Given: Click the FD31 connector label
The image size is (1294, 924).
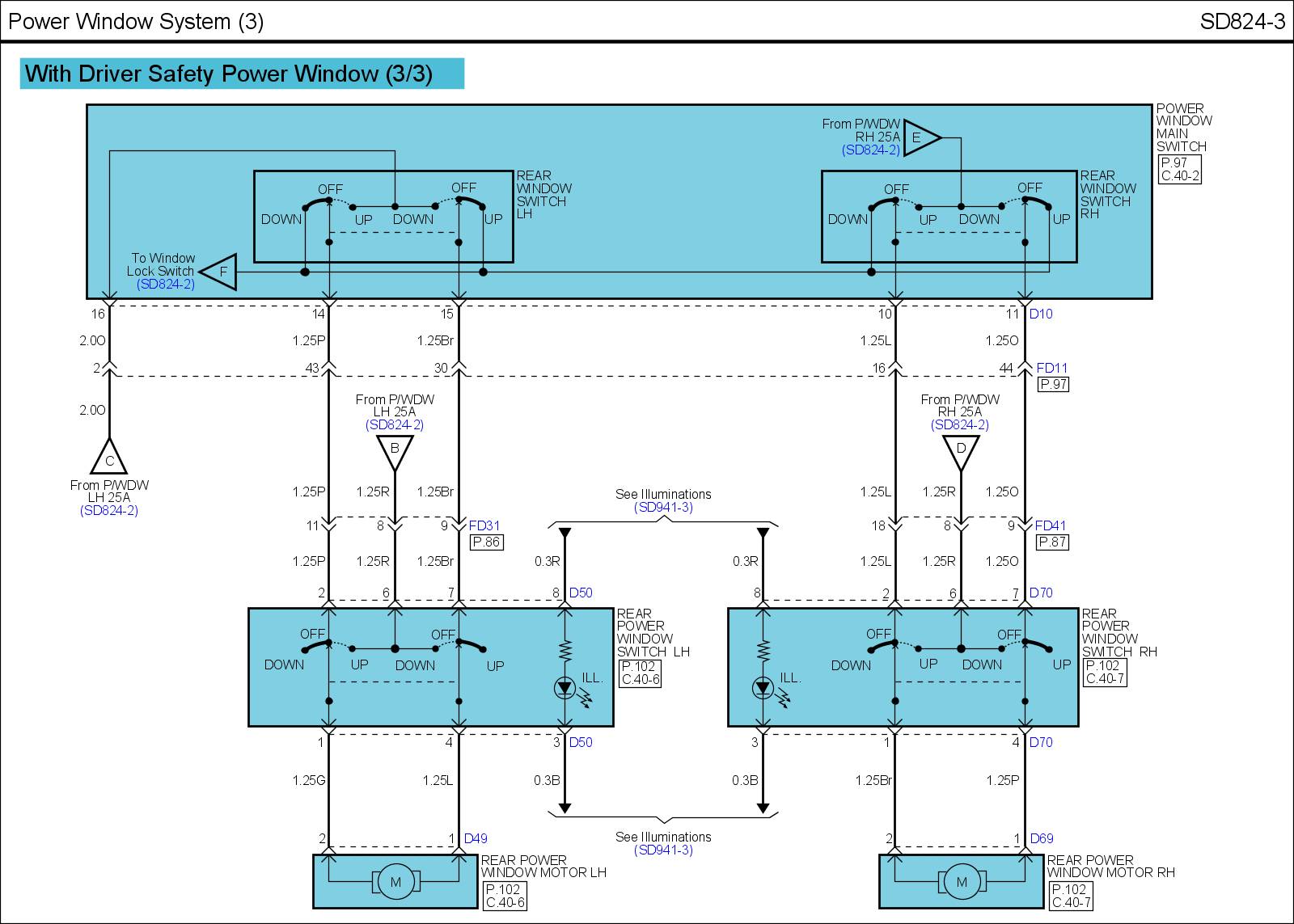Looking at the screenshot, I should click(x=484, y=525).
